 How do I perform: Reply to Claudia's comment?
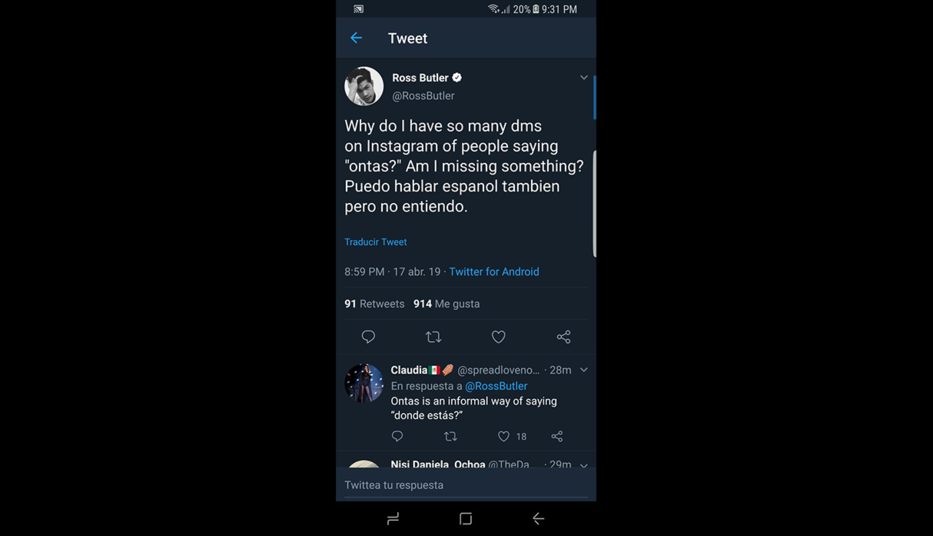397,436
